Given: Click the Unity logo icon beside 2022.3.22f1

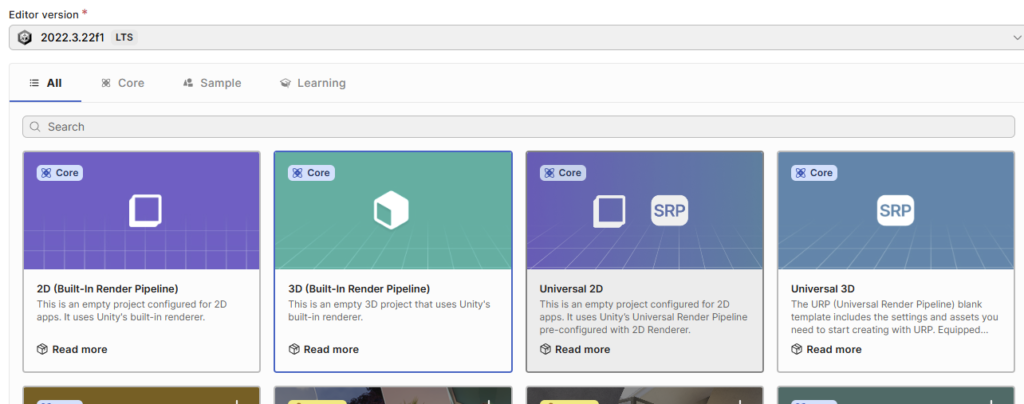Looking at the screenshot, I should pyautogui.click(x=25, y=38).
